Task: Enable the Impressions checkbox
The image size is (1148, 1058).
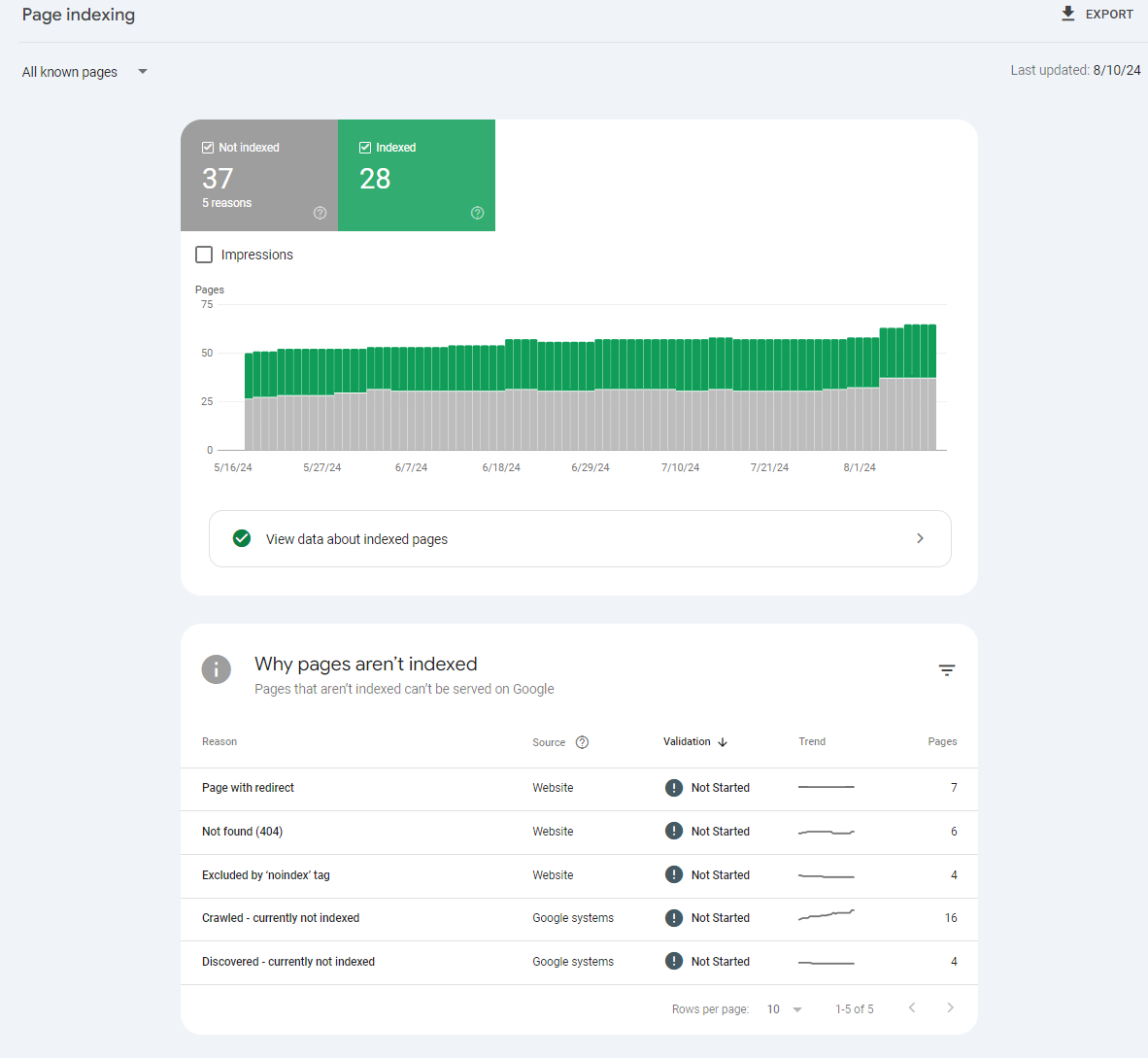Action: click(204, 255)
